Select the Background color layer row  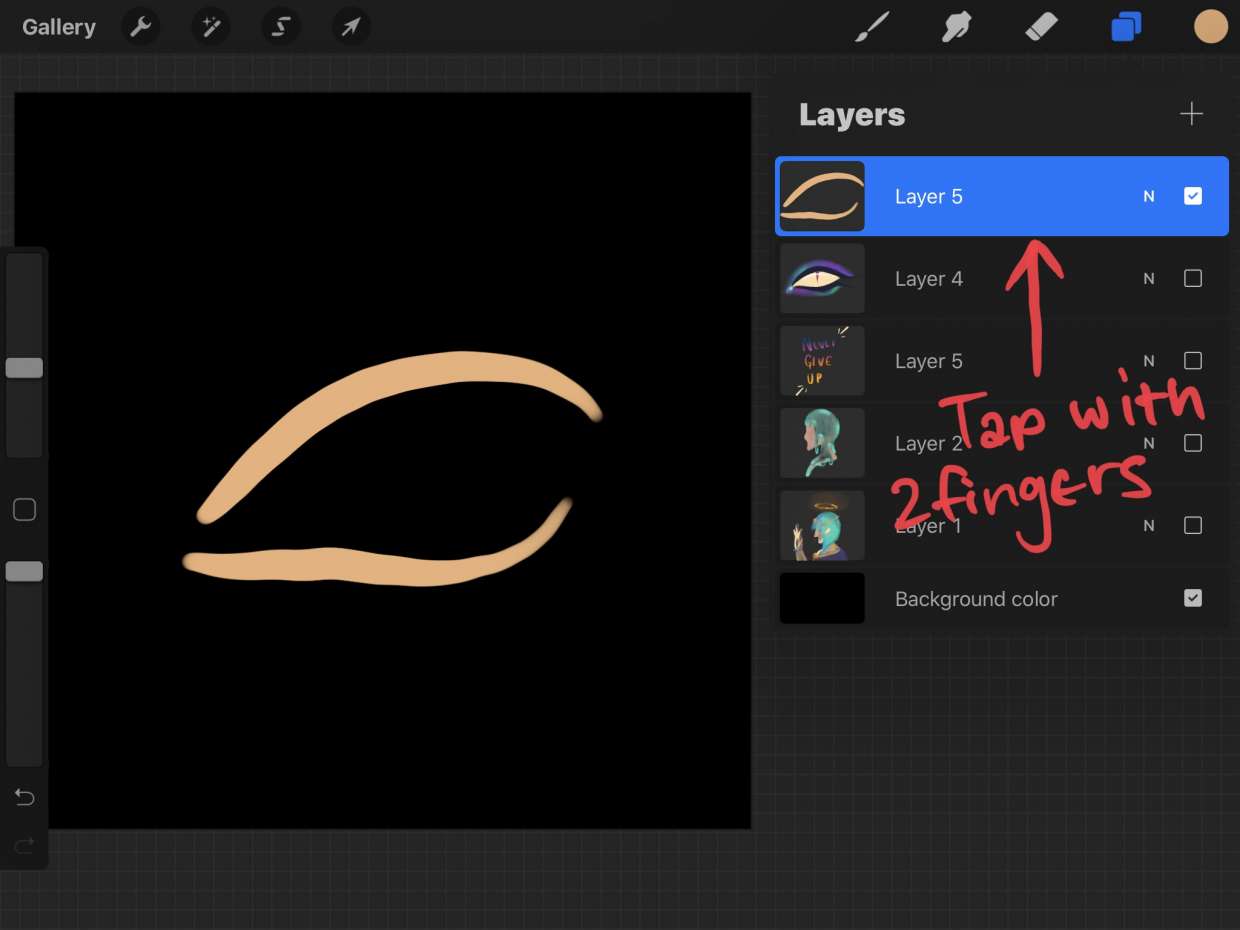[975, 599]
